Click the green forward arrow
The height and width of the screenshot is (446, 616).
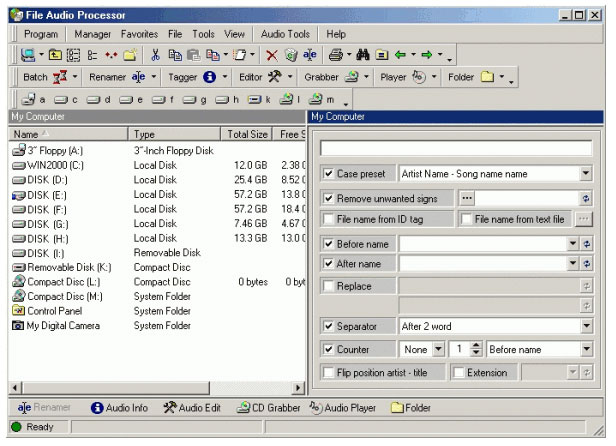click(x=427, y=55)
